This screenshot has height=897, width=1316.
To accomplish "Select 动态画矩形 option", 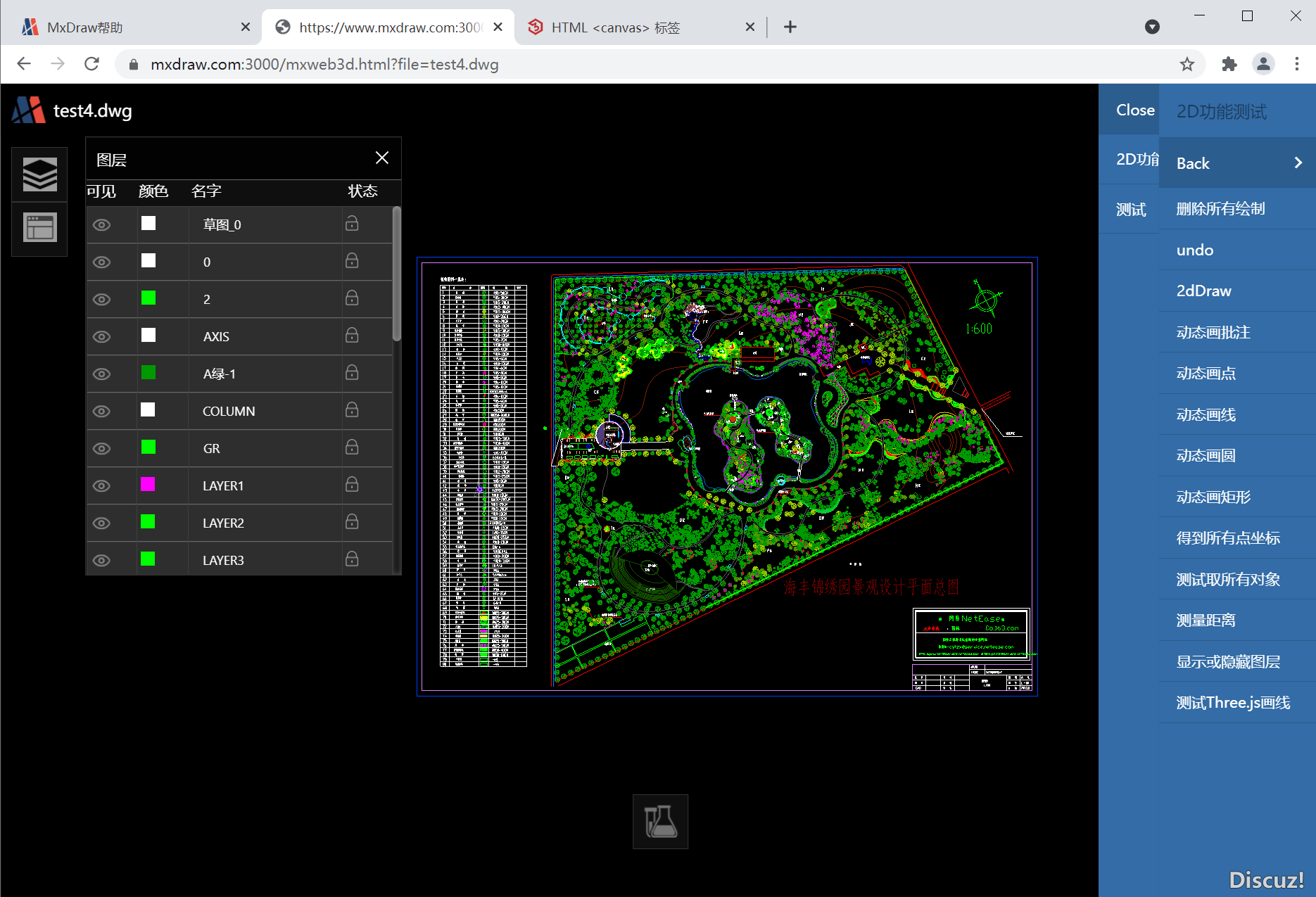I will pyautogui.click(x=1237, y=497).
